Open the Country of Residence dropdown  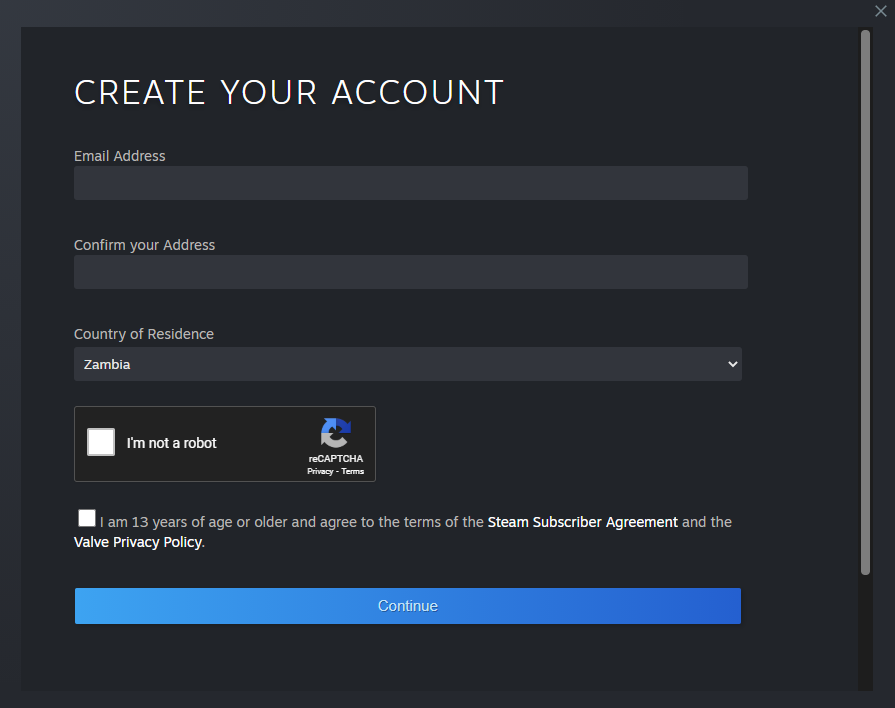[408, 364]
